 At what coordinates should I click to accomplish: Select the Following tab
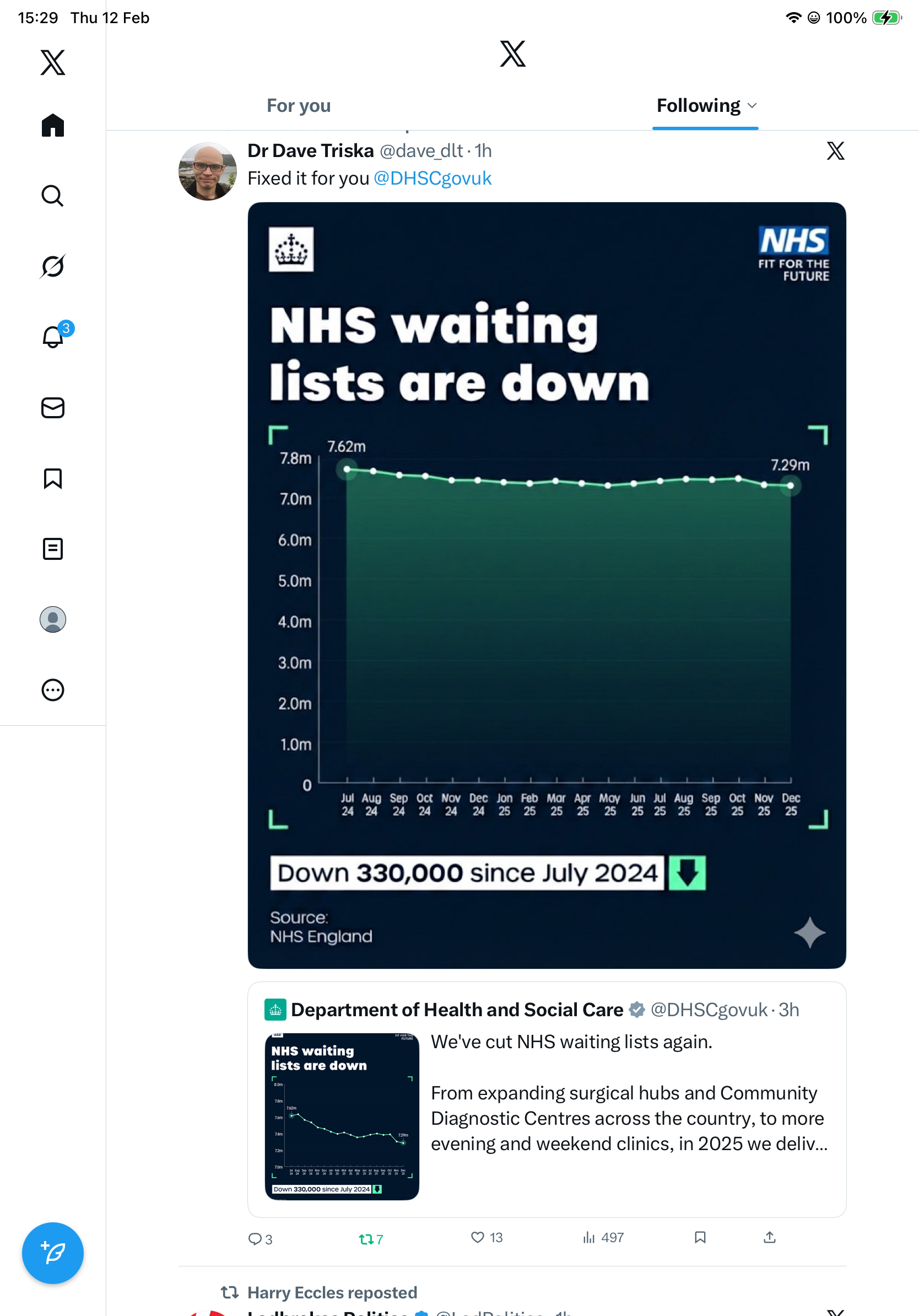698,105
